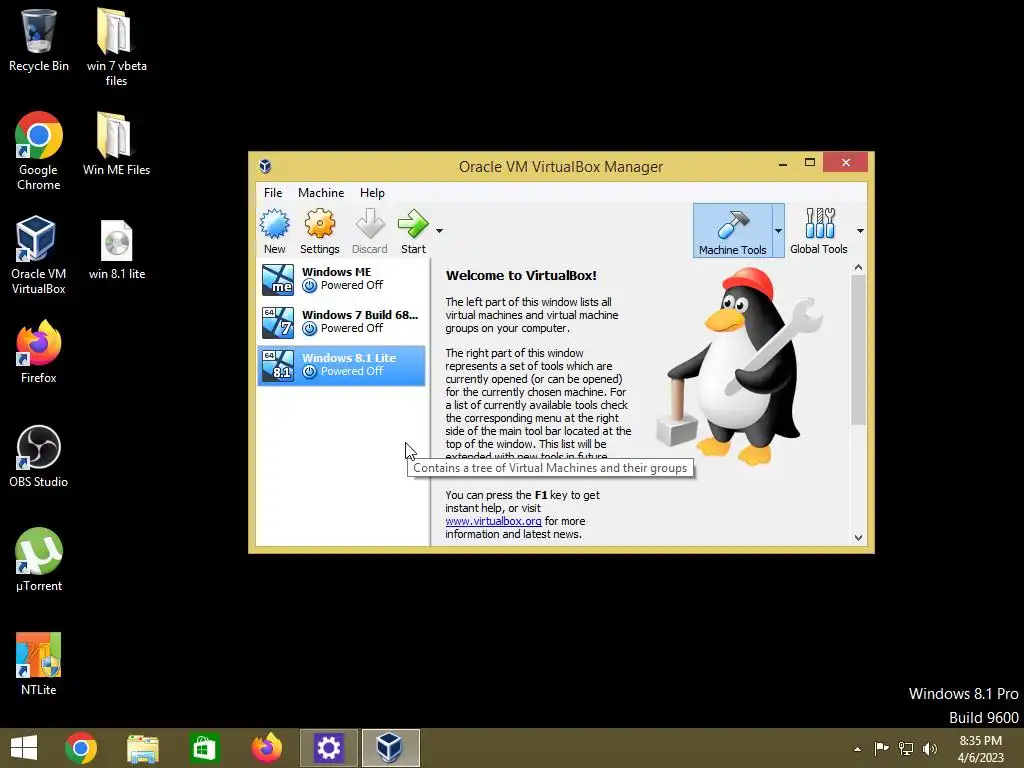Open the Store from the taskbar
The height and width of the screenshot is (768, 1024).
(x=204, y=748)
